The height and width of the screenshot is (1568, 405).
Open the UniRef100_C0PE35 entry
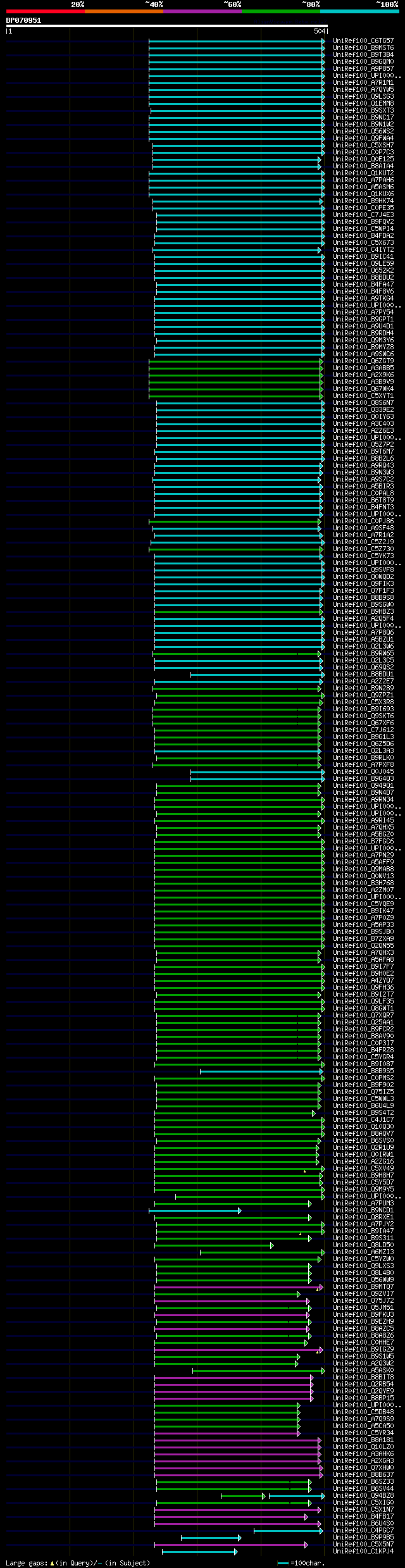click(363, 208)
